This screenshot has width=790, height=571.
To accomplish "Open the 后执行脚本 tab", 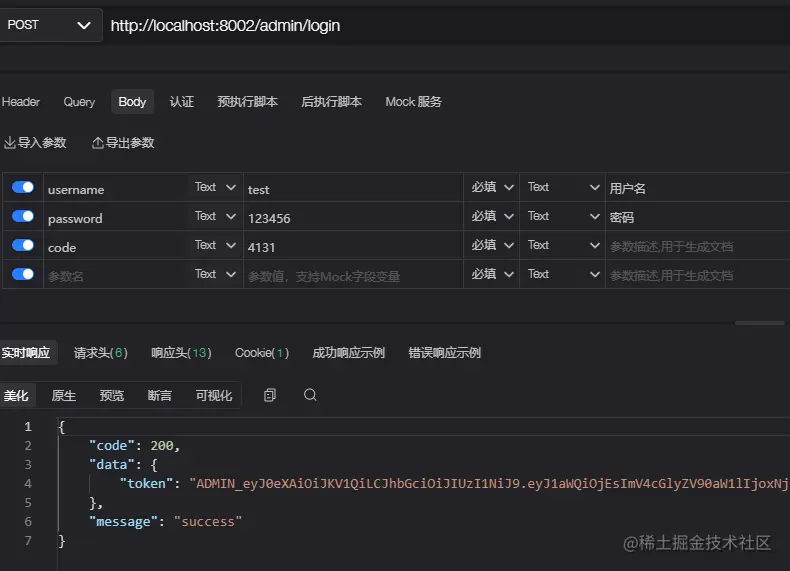I will tap(332, 102).
